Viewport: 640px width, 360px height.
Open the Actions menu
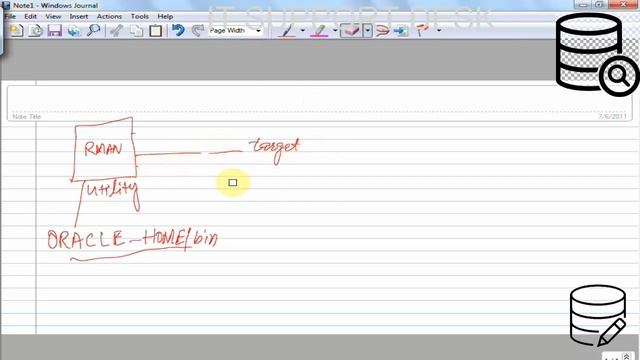[x=109, y=16]
